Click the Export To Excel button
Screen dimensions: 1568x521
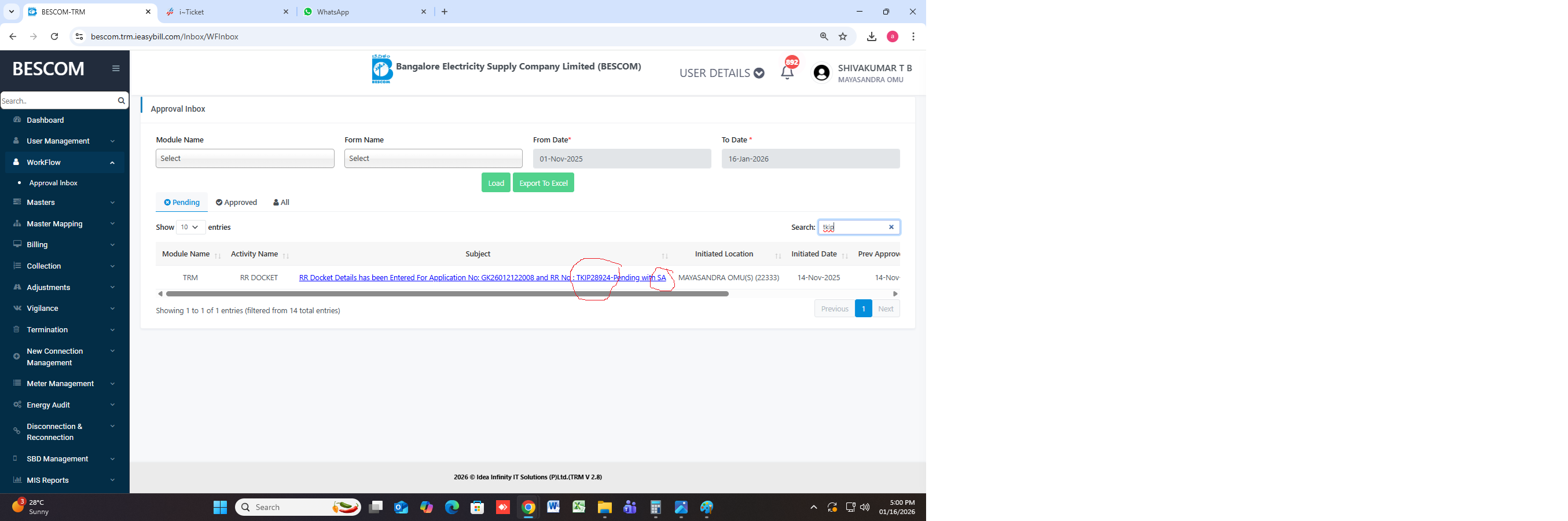[x=543, y=182]
